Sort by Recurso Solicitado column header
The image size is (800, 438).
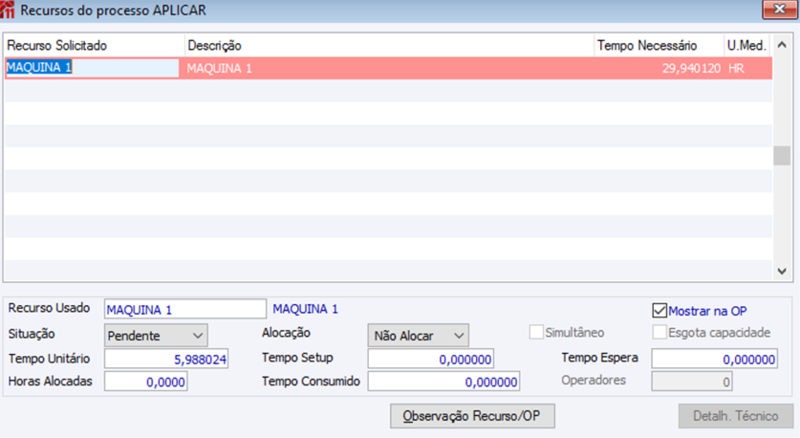pyautogui.click(x=94, y=45)
